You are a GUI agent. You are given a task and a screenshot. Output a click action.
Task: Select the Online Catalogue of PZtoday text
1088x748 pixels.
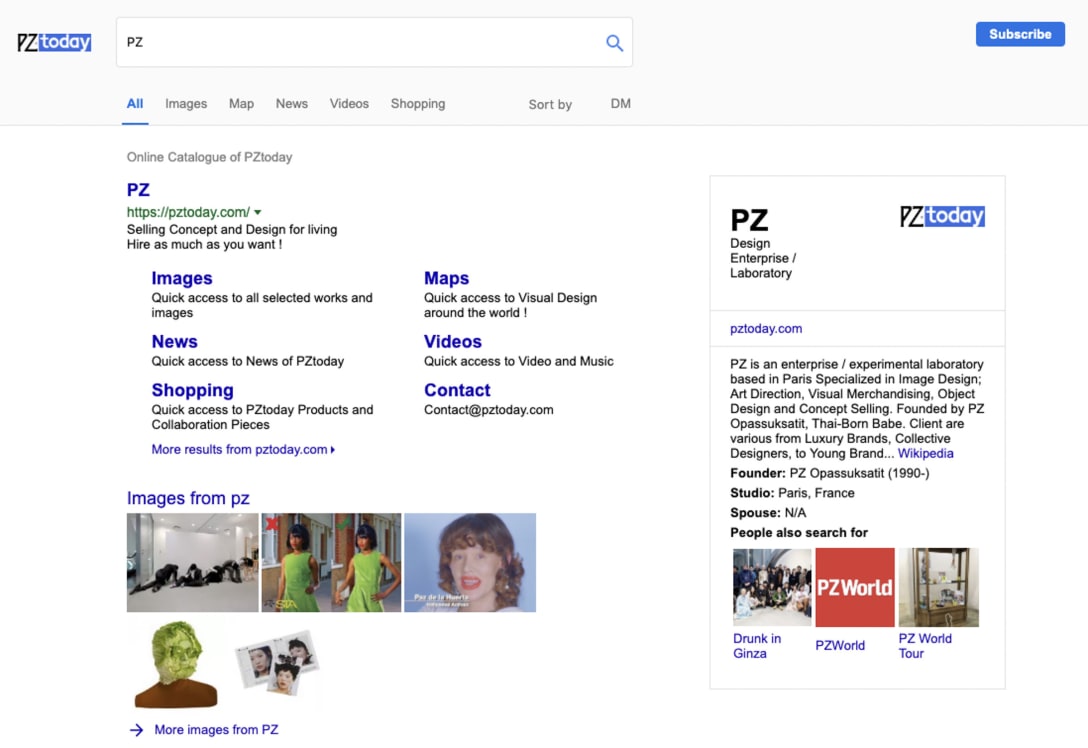coord(209,158)
